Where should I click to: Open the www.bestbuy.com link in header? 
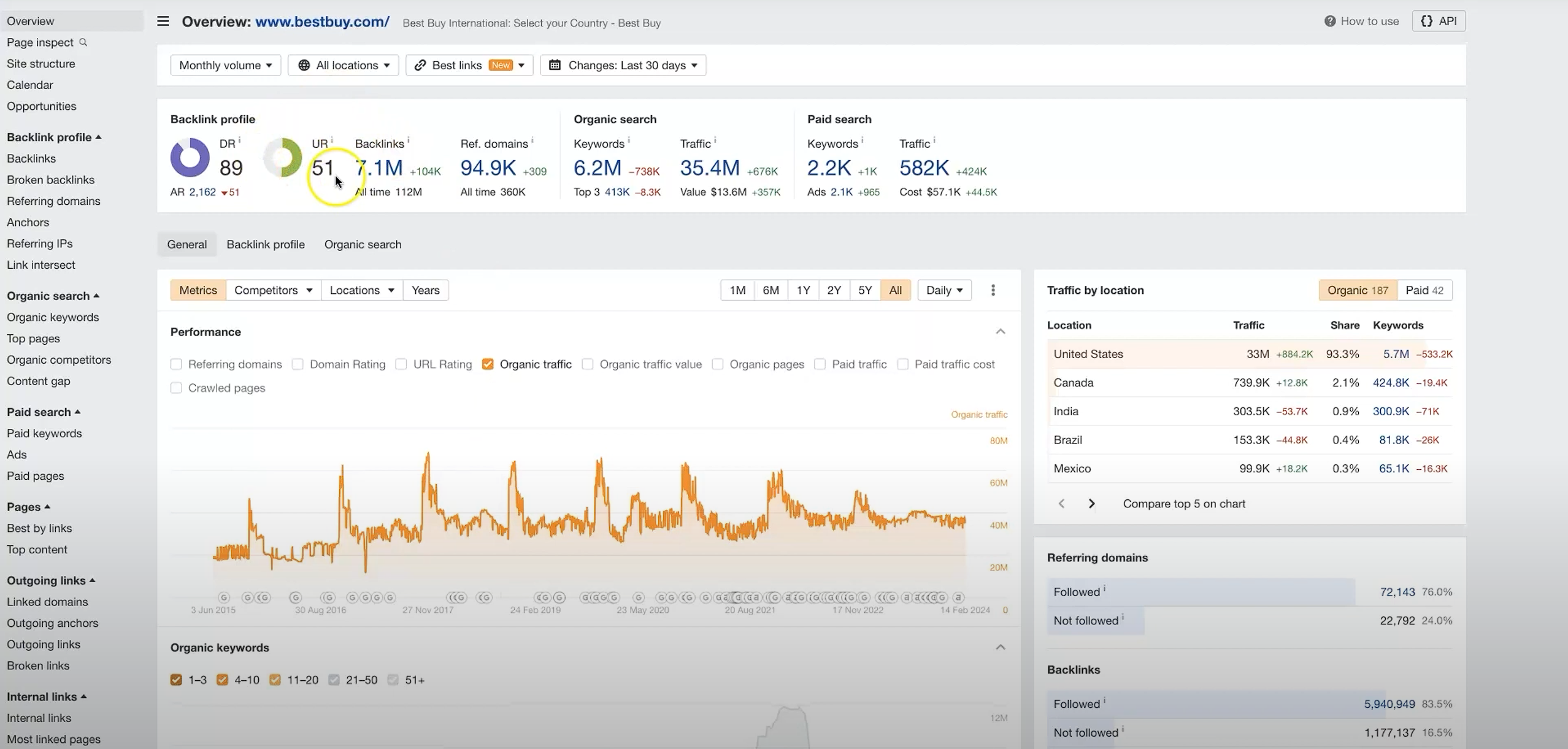(322, 22)
